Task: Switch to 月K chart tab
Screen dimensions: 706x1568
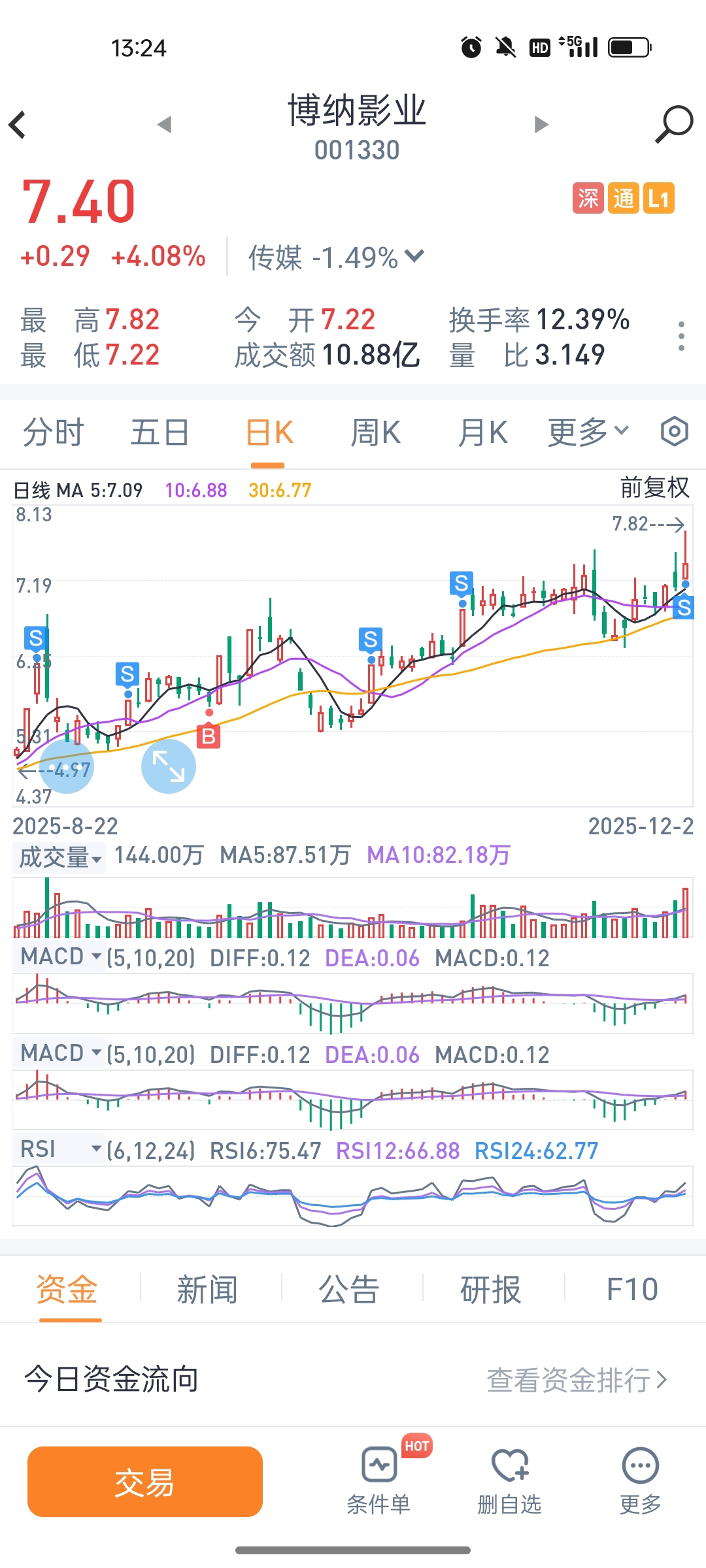Action: tap(483, 433)
